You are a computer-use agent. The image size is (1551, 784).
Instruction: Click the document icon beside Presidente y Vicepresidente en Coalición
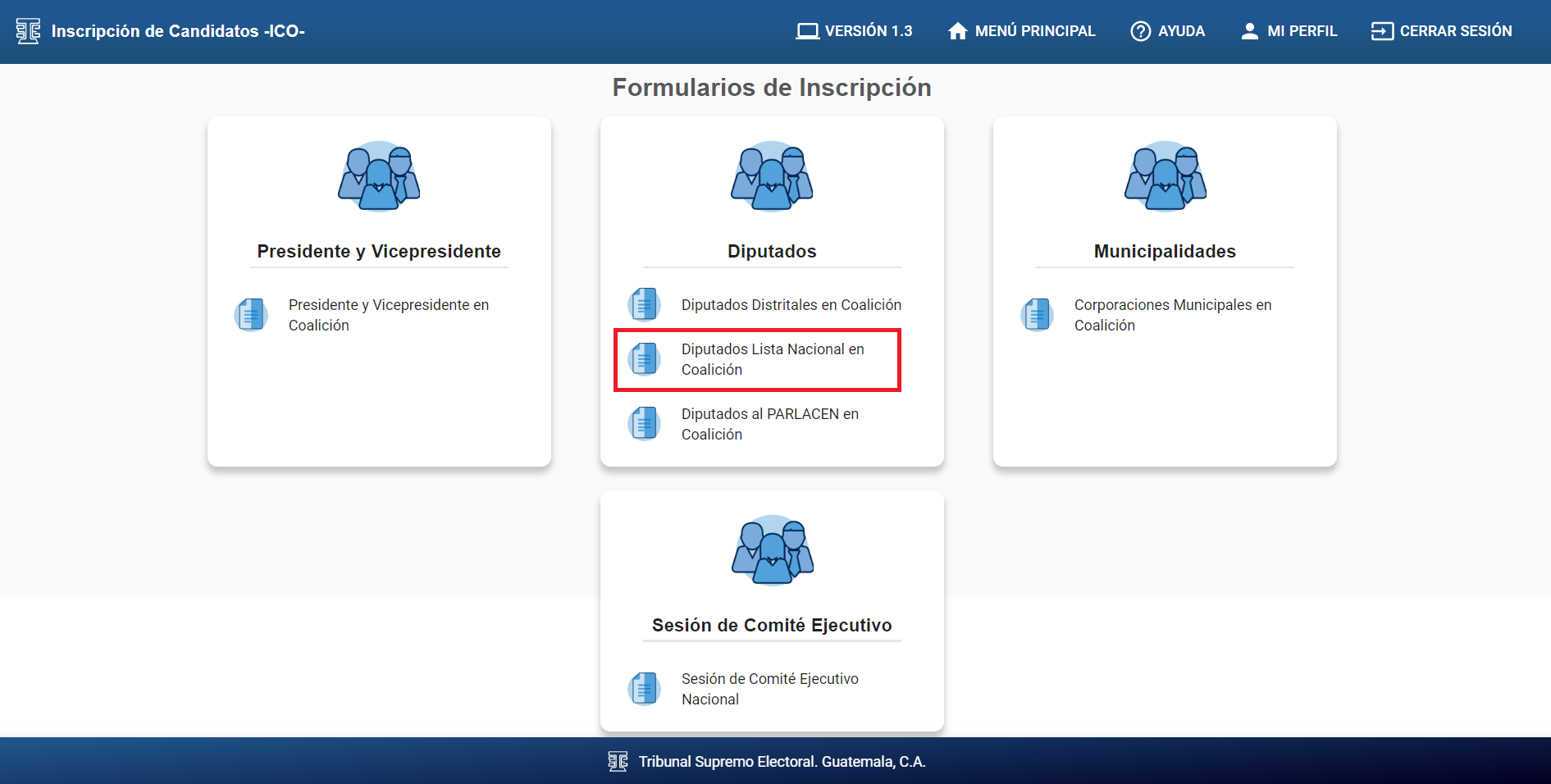(x=252, y=315)
